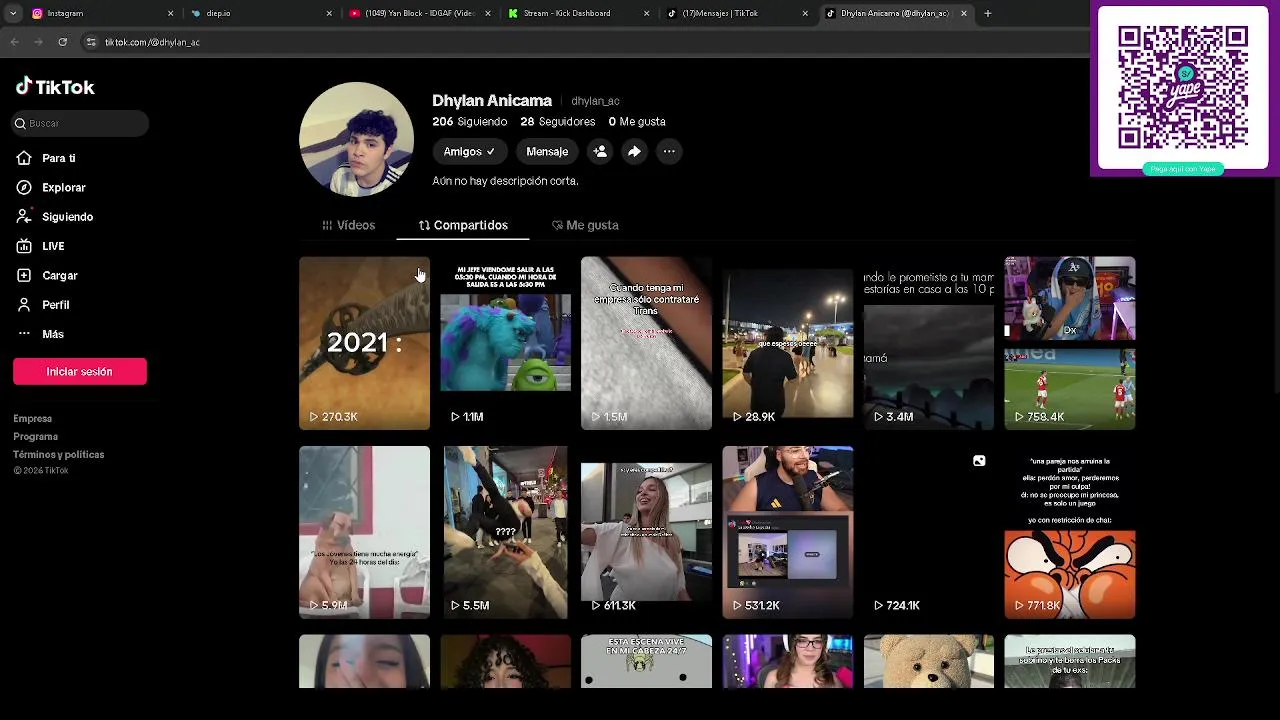Open Dhylan Anicama profile picture
This screenshot has height=720, width=1280.
356,139
